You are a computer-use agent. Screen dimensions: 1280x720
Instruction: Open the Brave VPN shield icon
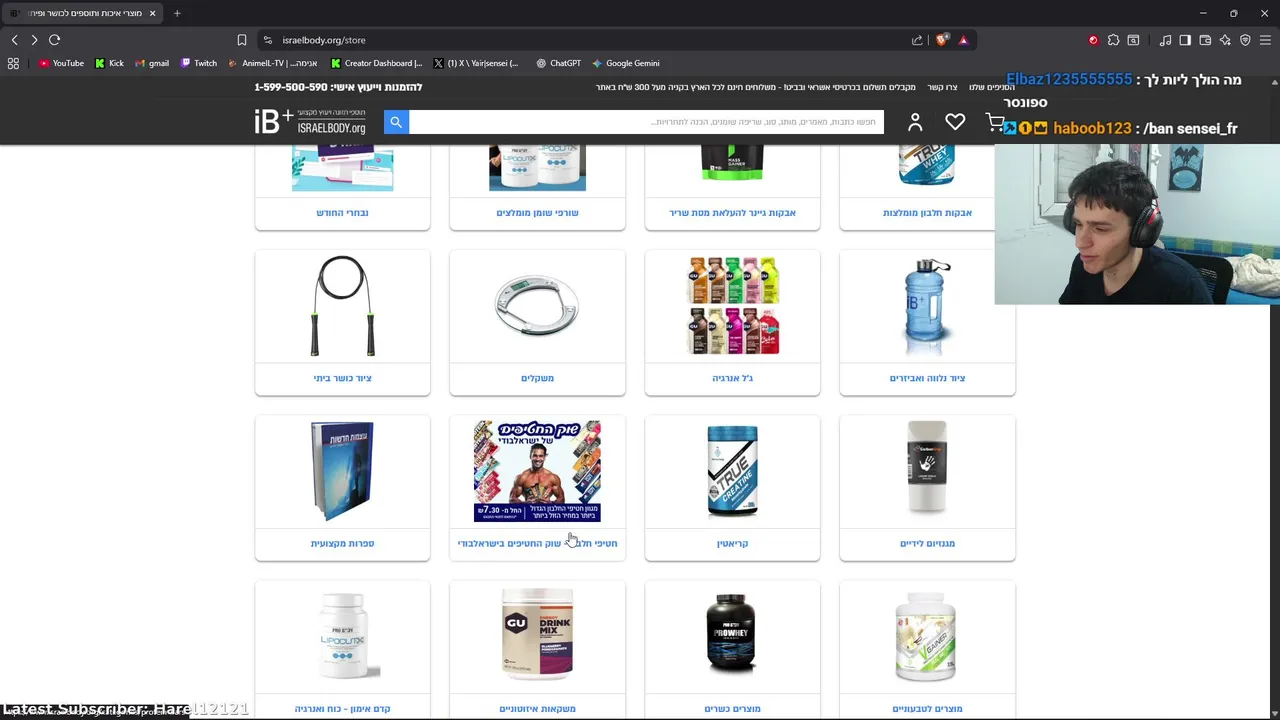click(1245, 40)
